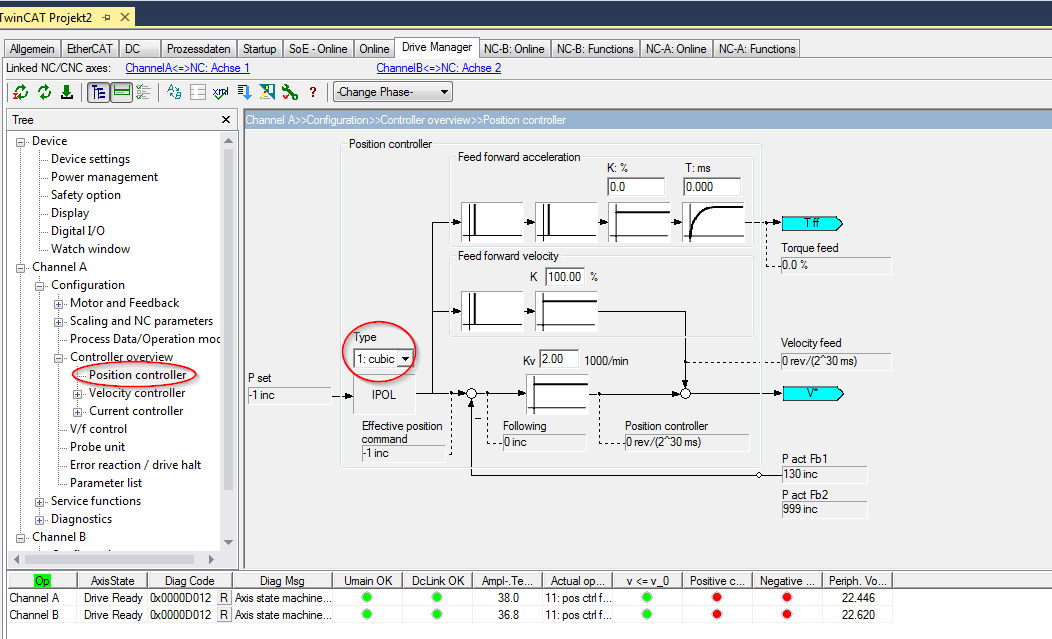The height and width of the screenshot is (639, 1052).
Task: Click the red question mark help icon
Action: 313,92
